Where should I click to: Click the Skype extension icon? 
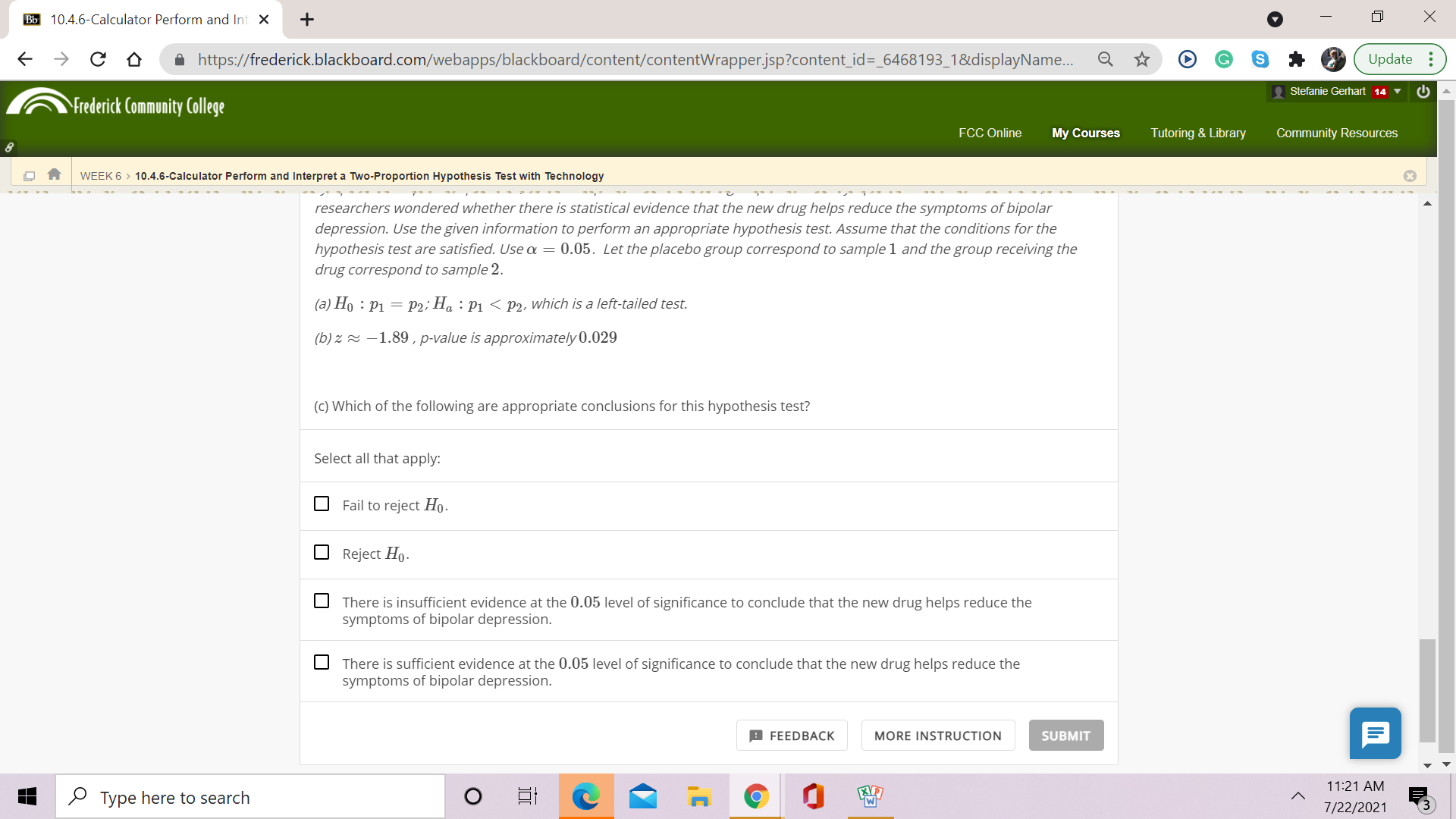(1260, 59)
